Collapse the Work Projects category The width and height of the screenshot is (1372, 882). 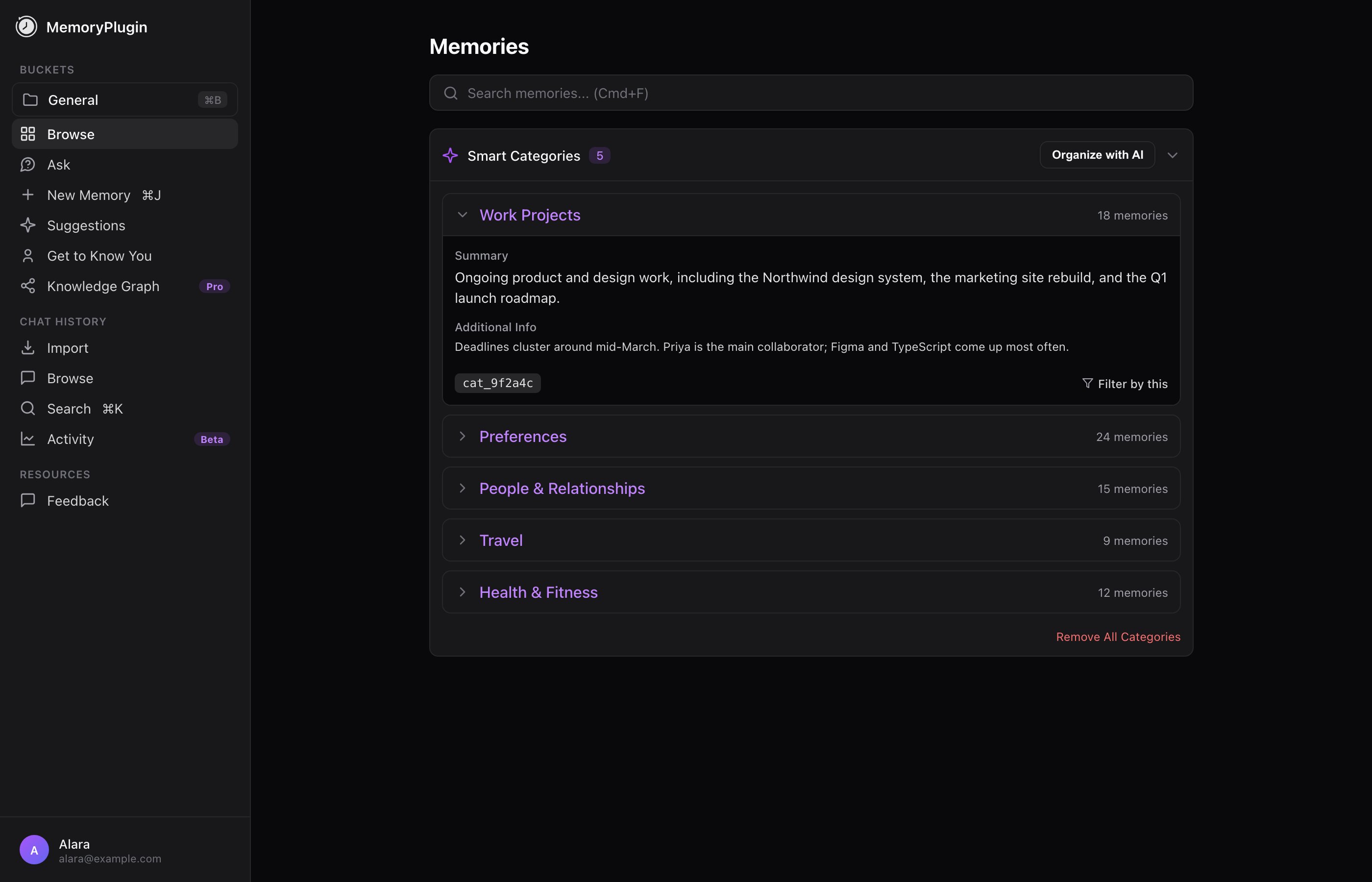click(x=463, y=215)
